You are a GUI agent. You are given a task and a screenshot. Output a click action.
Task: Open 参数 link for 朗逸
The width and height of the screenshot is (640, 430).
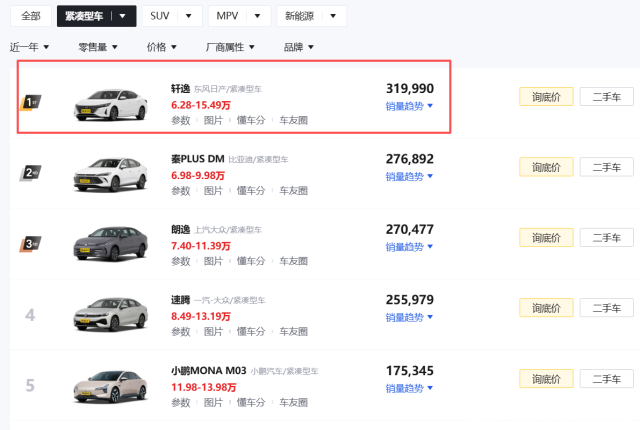(180, 261)
